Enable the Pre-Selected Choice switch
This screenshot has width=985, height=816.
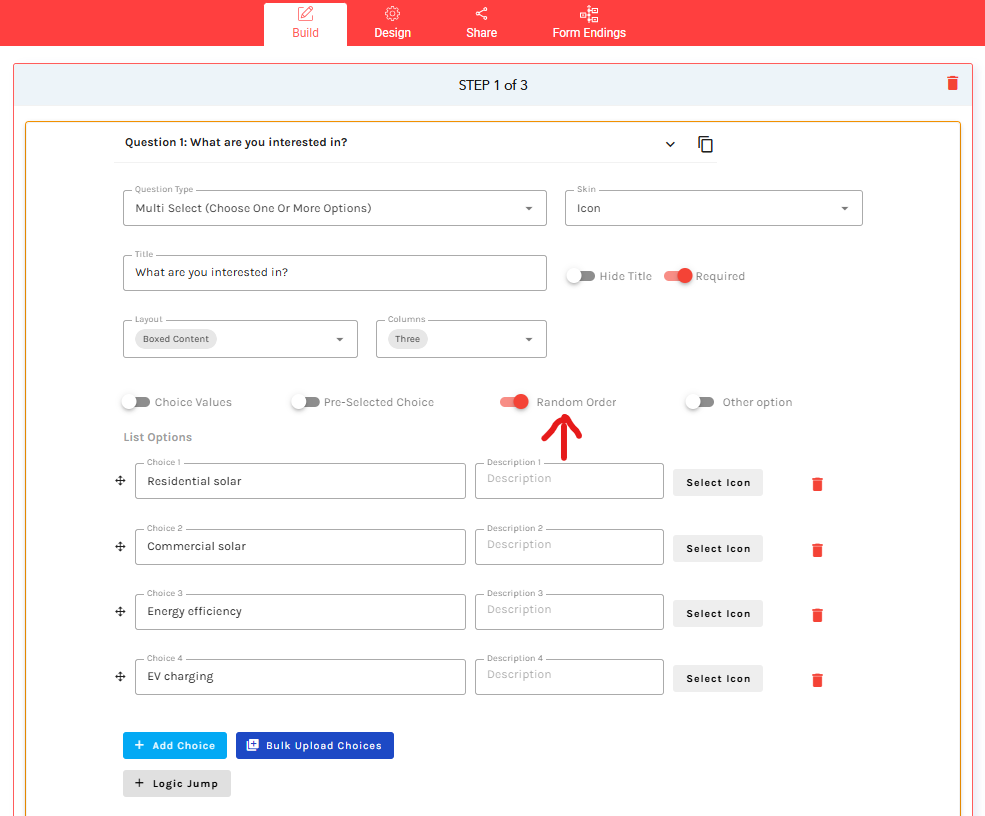tap(305, 402)
